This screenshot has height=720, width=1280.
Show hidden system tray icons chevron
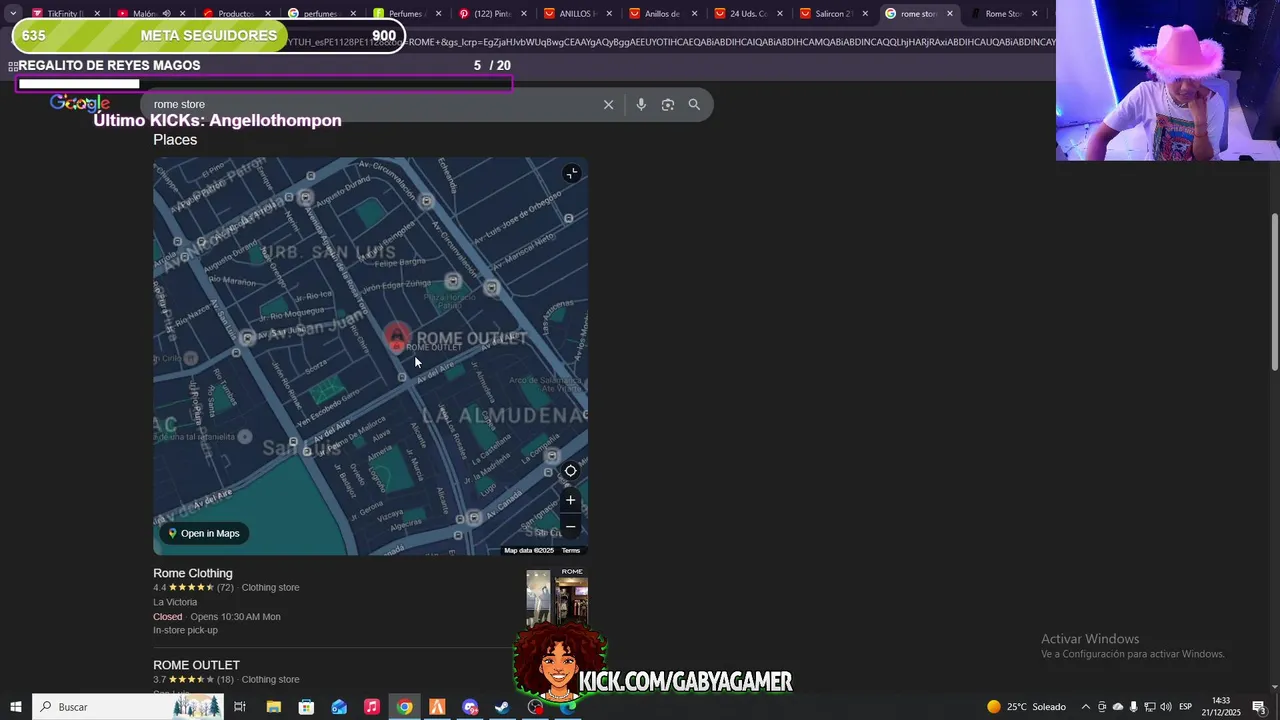[1085, 707]
